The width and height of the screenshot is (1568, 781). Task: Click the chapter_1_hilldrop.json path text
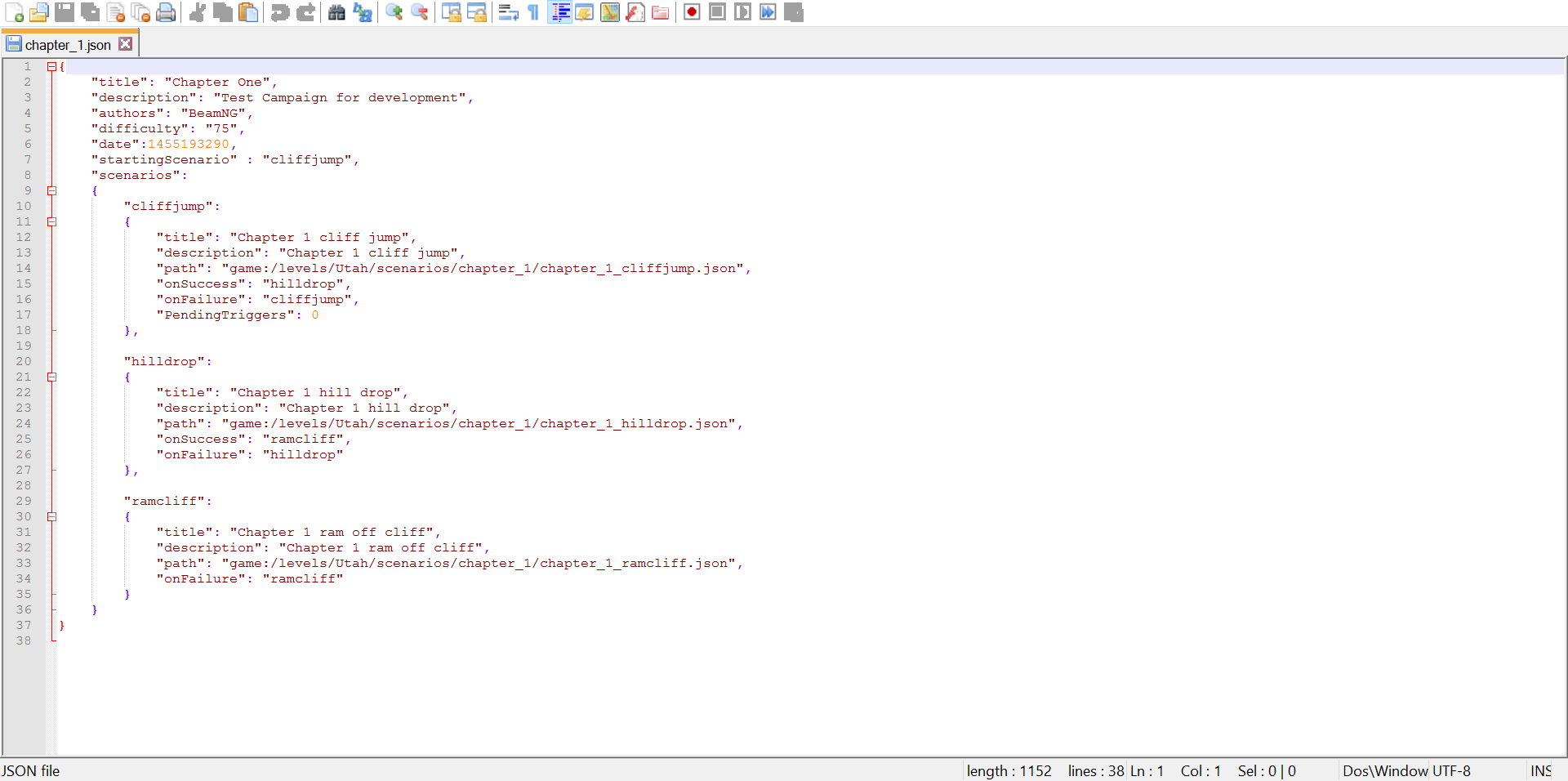(479, 423)
